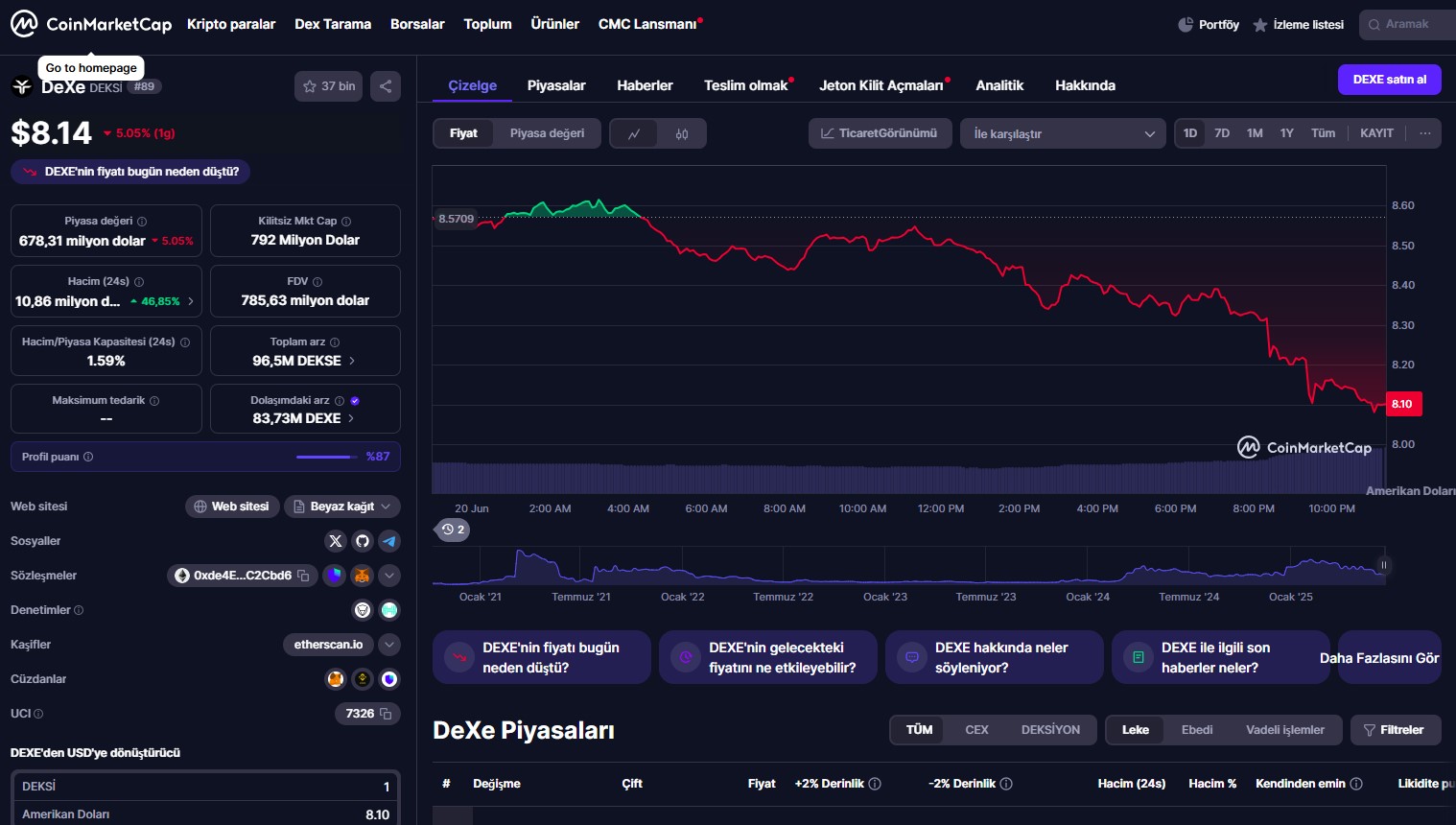Open the İzleme listesi link
This screenshot has width=1456, height=825.
1298,24
